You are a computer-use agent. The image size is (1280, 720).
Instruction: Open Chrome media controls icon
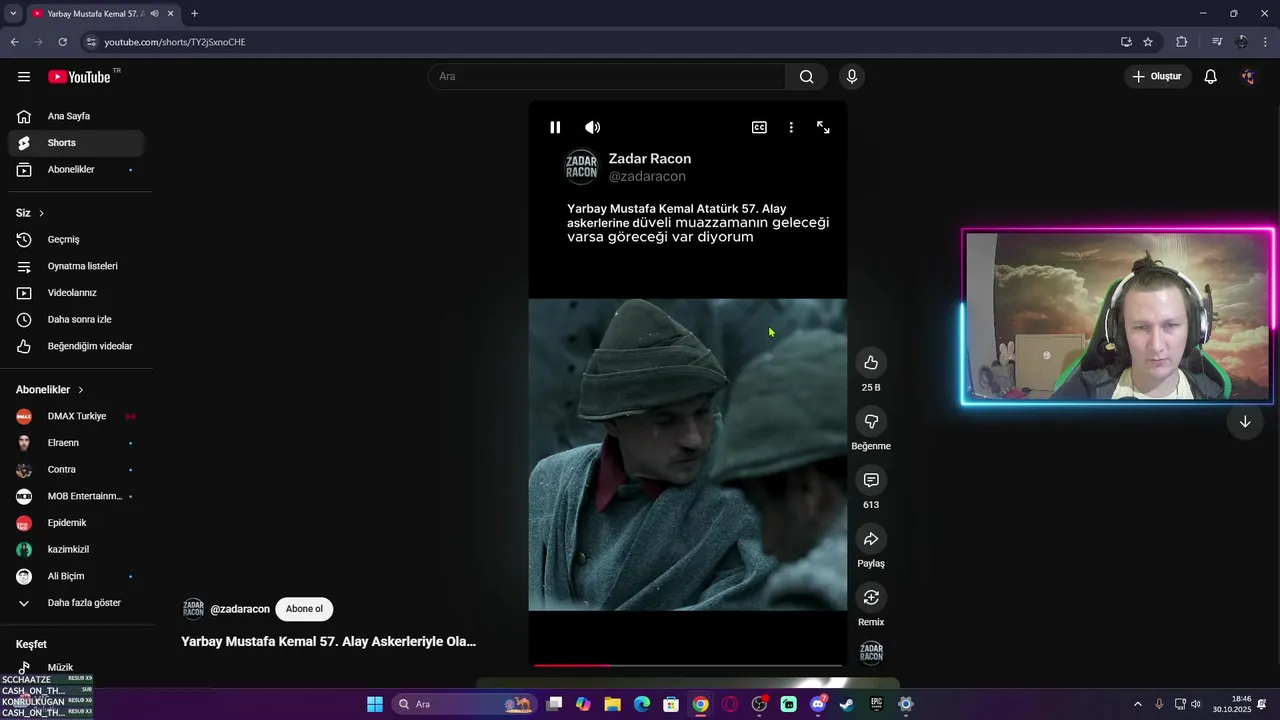[1216, 42]
